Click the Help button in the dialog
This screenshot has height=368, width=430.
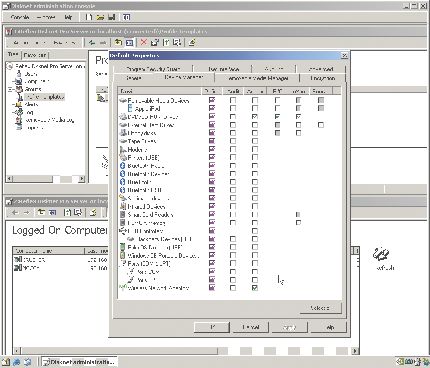pyautogui.click(x=329, y=327)
